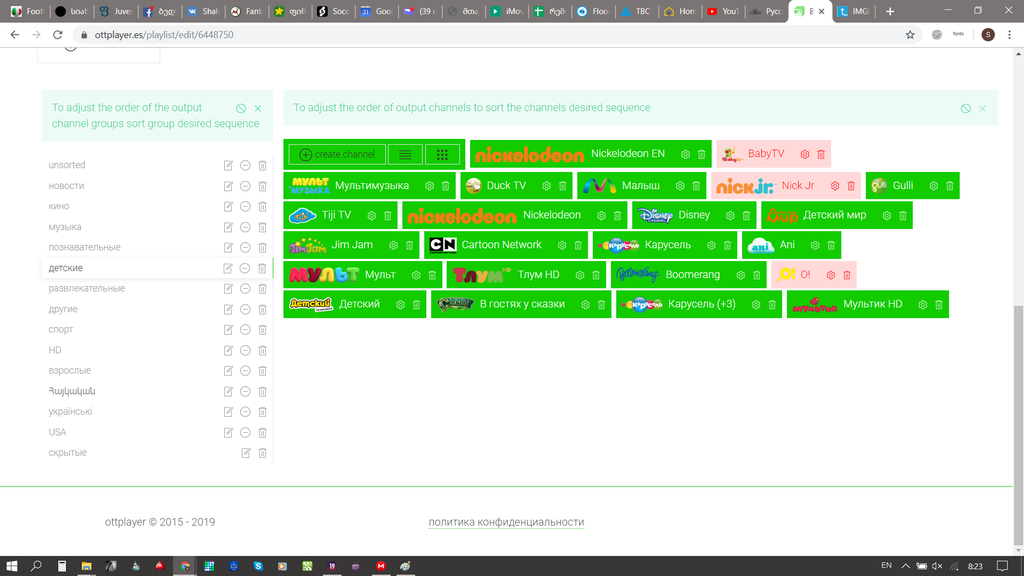Open settings gear for Детский мир
Image resolution: width=1024 pixels, height=576 pixels.
[887, 216]
